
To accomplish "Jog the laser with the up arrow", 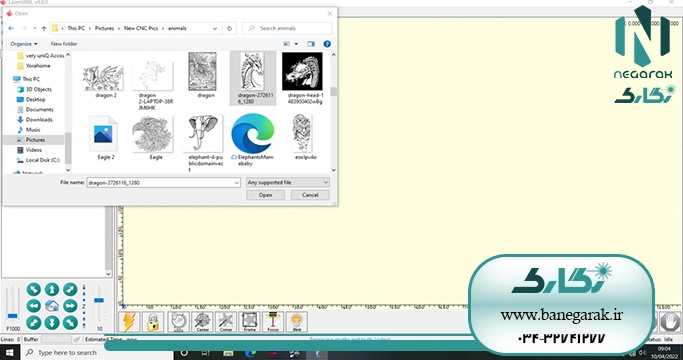I will click(x=52, y=289).
